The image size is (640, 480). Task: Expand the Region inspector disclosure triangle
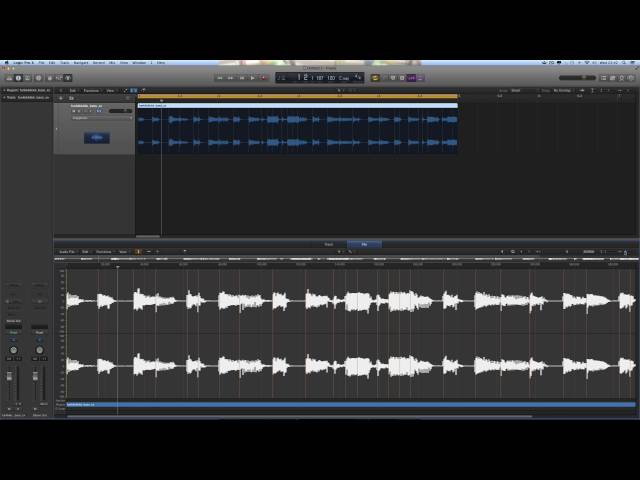pos(4,90)
